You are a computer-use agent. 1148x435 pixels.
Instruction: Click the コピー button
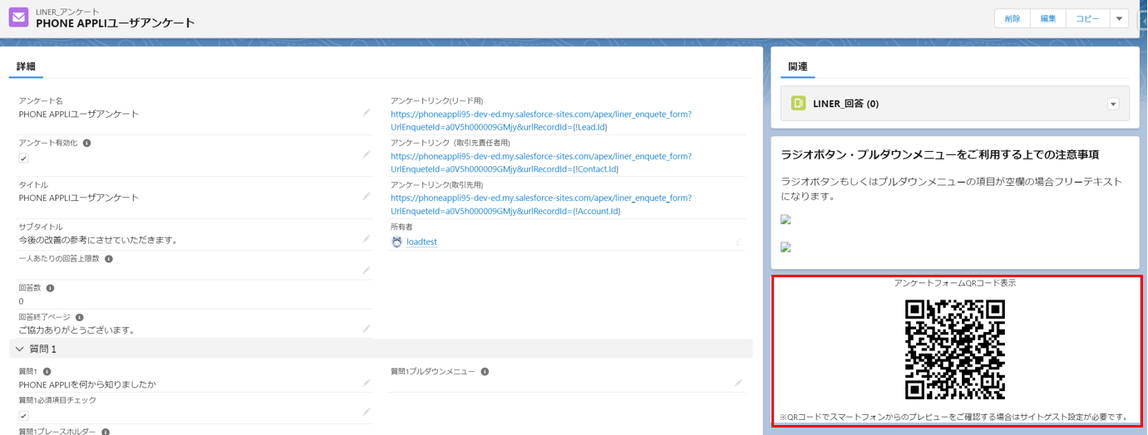click(x=1088, y=19)
